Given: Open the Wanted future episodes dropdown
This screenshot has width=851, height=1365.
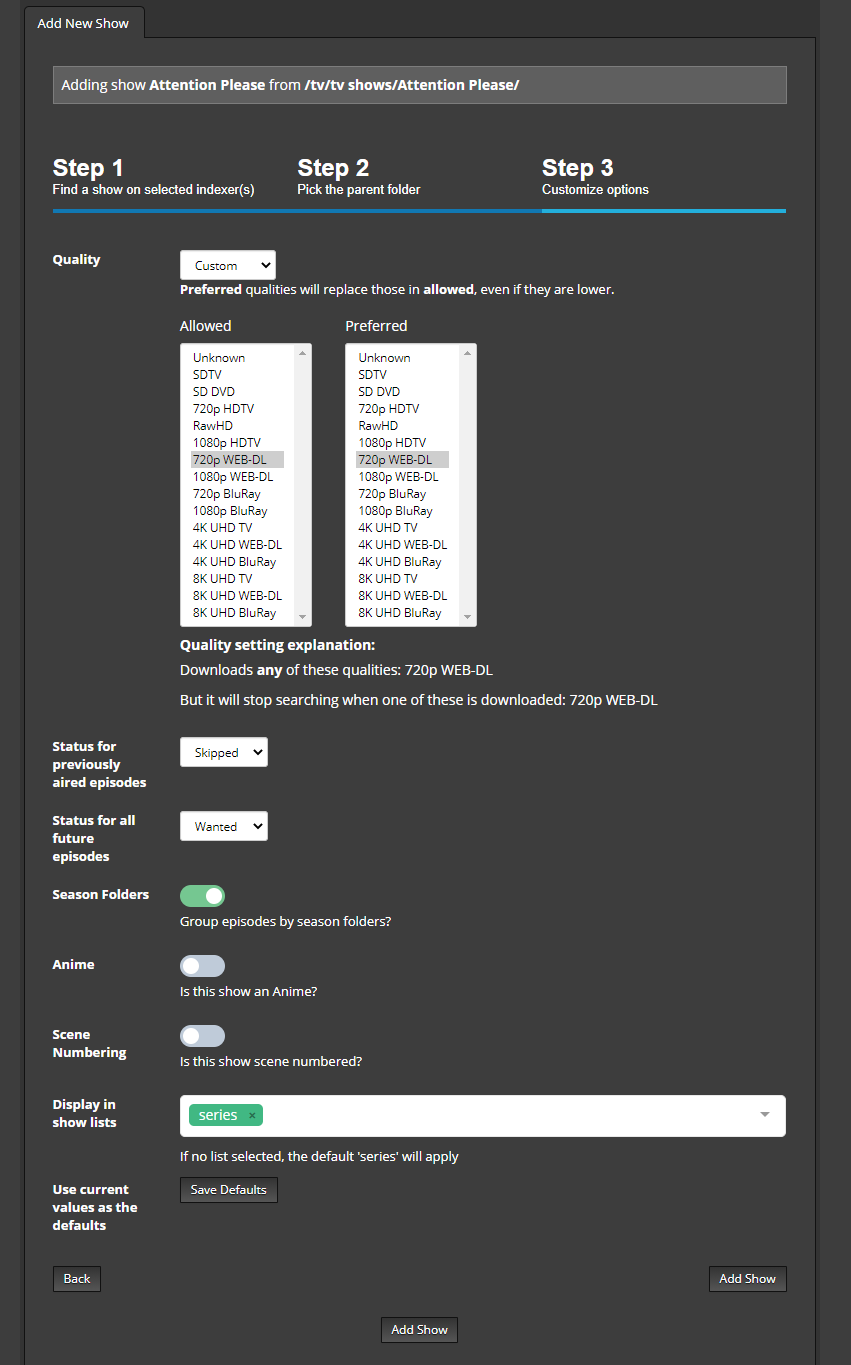Looking at the screenshot, I should click(x=223, y=825).
